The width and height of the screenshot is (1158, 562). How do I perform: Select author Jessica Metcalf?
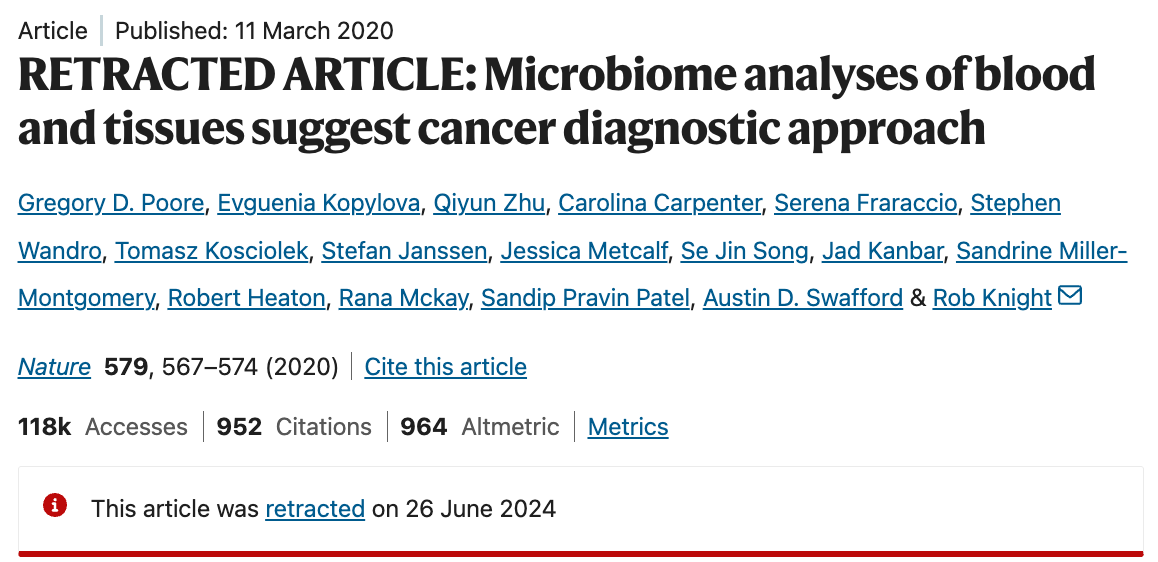[584, 250]
